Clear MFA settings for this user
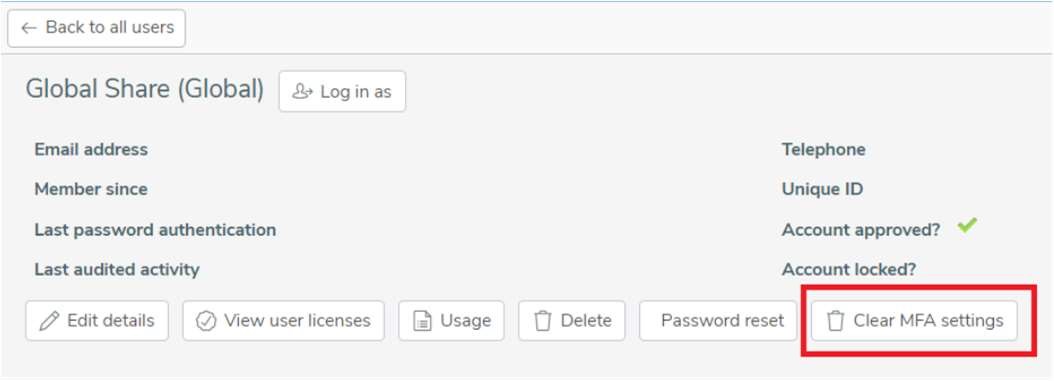This screenshot has width=1054, height=381. (x=914, y=321)
